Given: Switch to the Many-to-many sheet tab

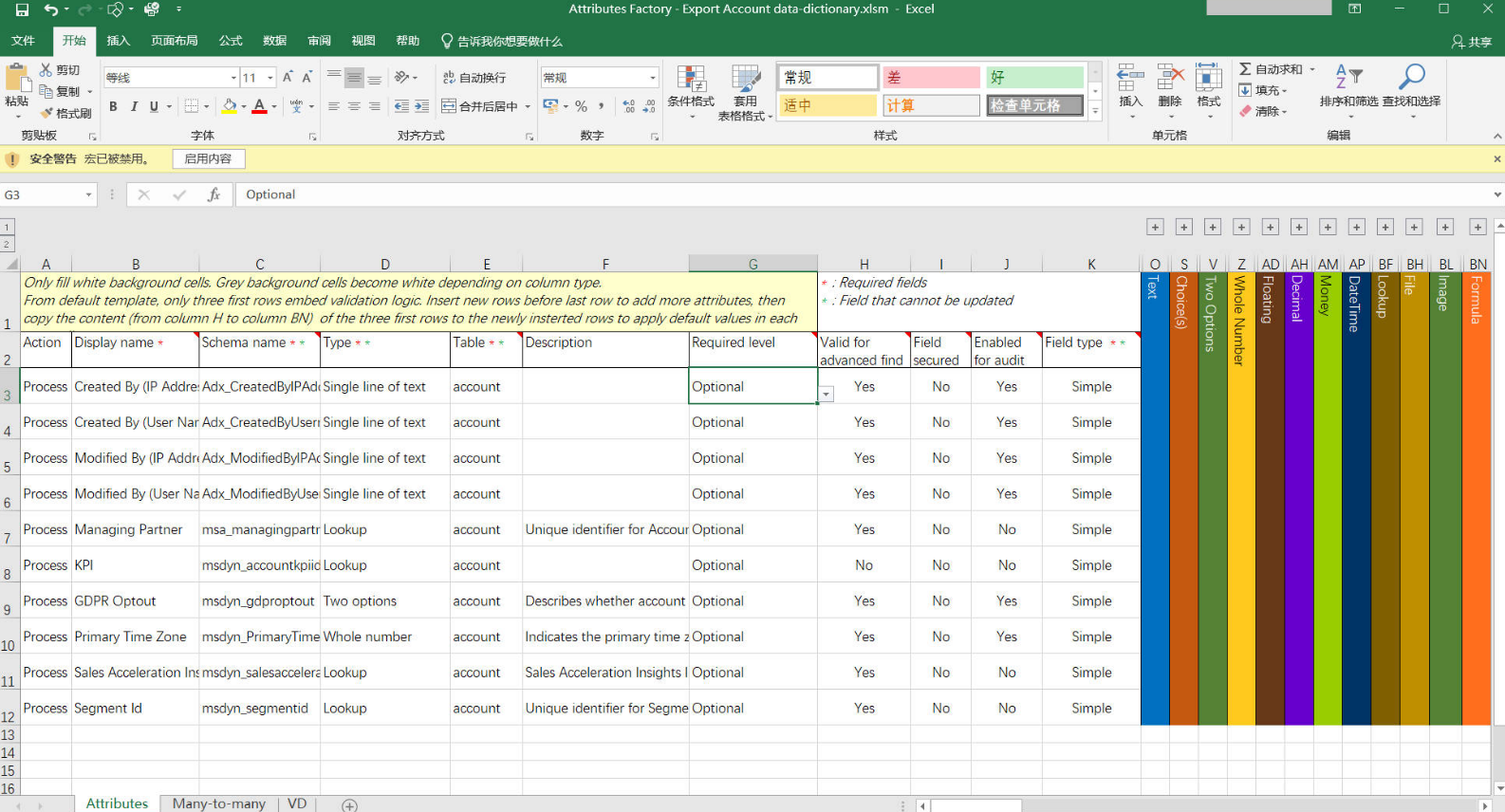Looking at the screenshot, I should (x=219, y=803).
